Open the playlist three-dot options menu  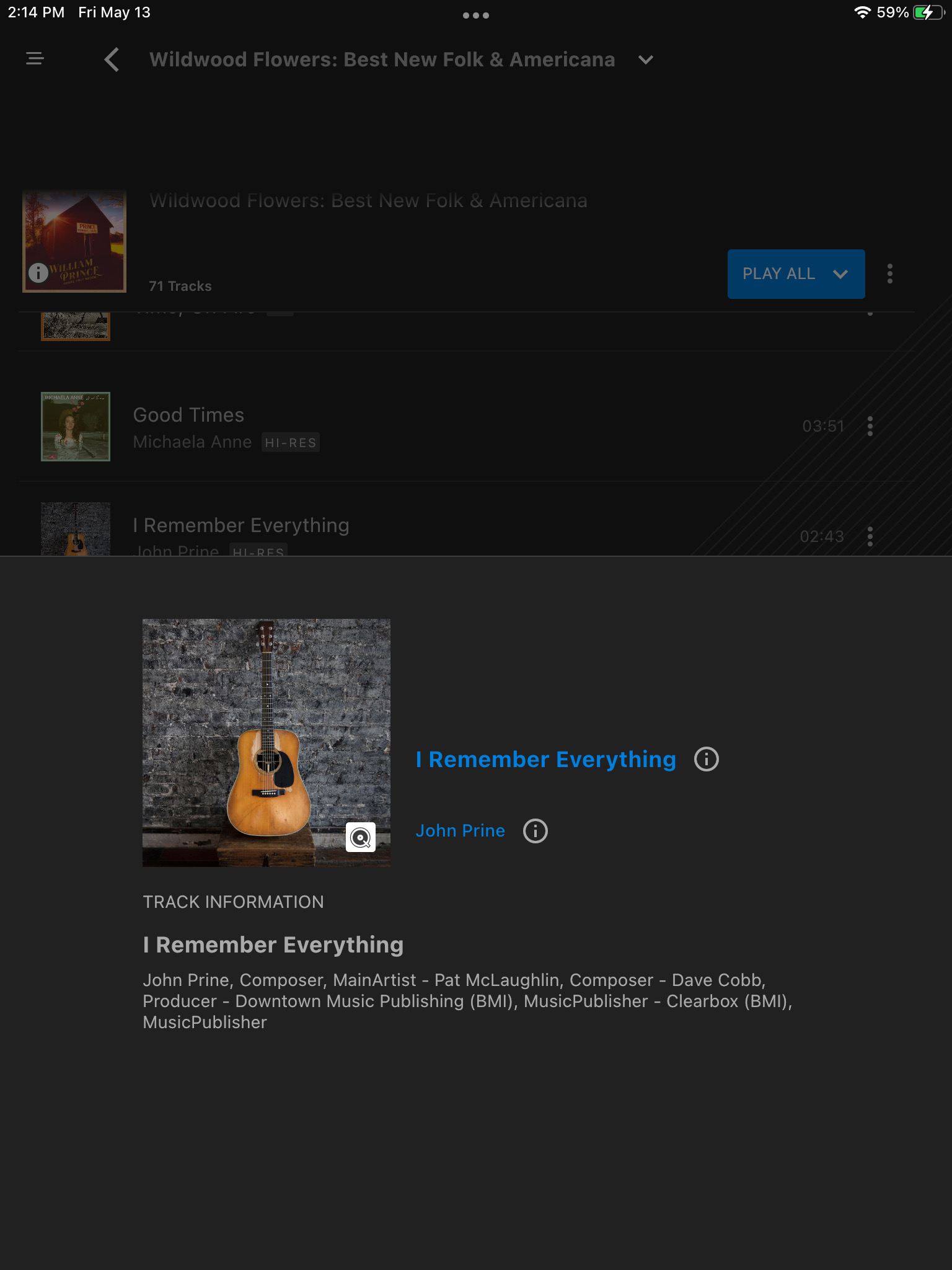(x=890, y=273)
